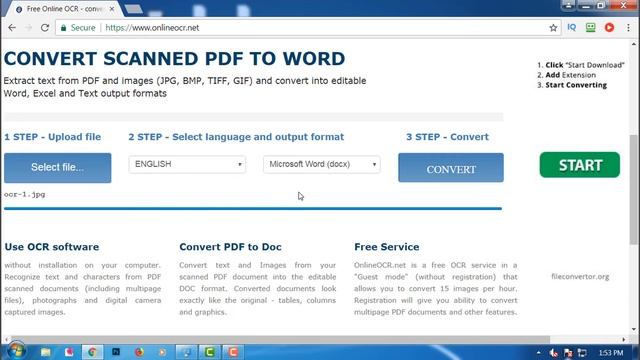Viewport: 640px width, 360px height.
Task: Switch to the Free Online OCR tab
Action: [63, 9]
